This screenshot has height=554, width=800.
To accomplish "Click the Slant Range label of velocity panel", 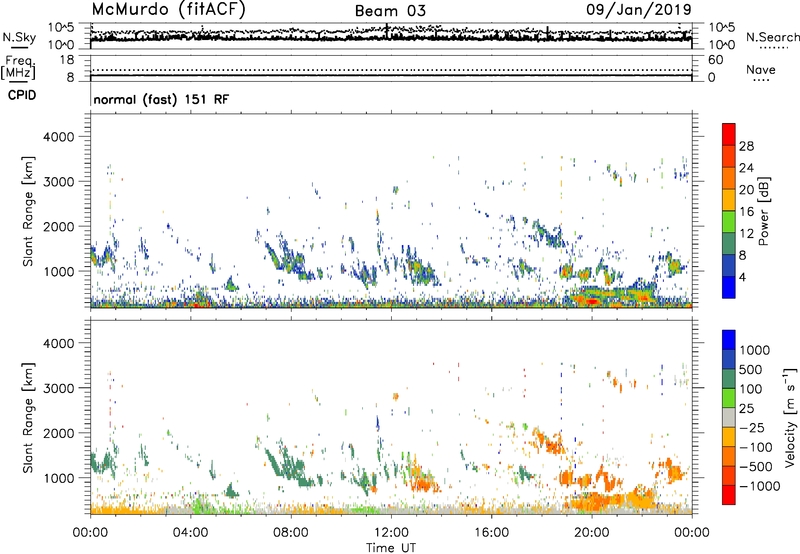I will point(28,418).
